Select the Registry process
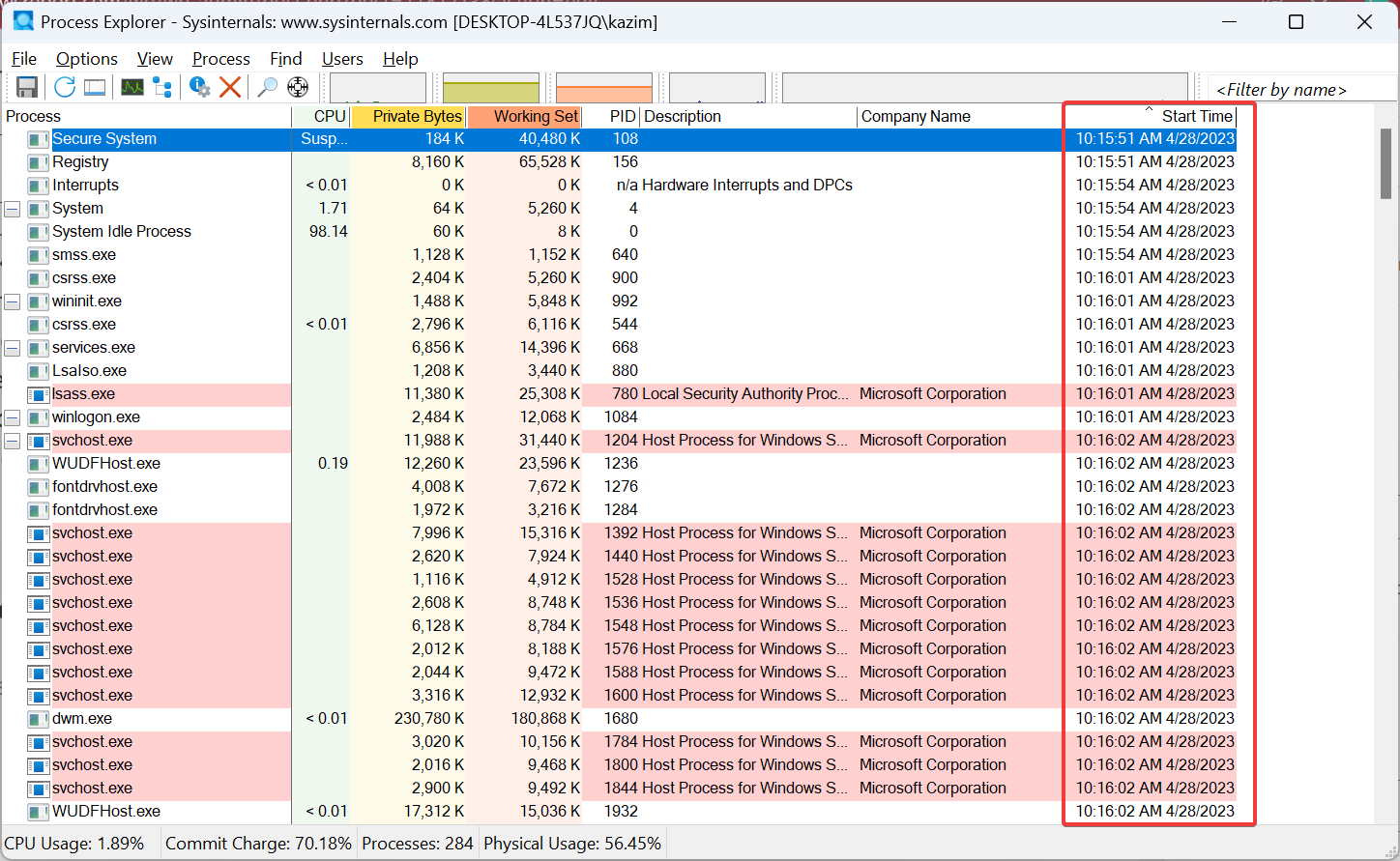The height and width of the screenshot is (861, 1400). pyautogui.click(x=80, y=162)
